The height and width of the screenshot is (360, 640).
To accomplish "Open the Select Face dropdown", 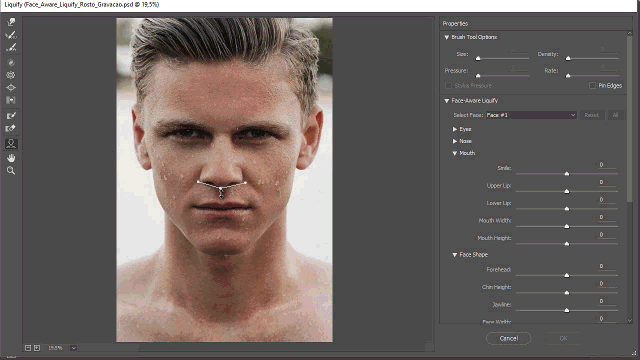I will click(531, 115).
